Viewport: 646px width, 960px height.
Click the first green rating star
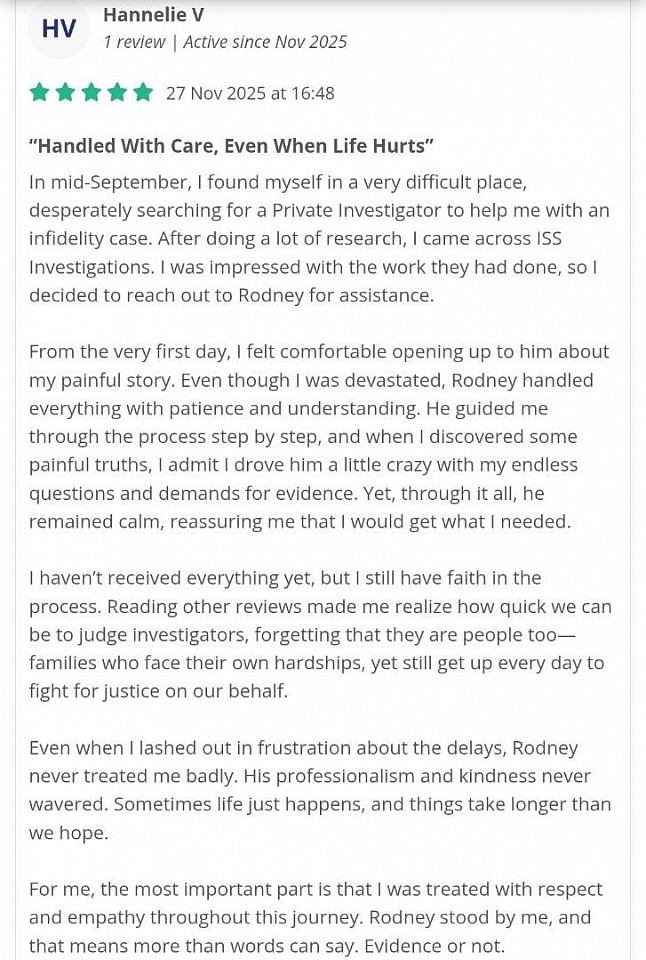pyautogui.click(x=39, y=93)
